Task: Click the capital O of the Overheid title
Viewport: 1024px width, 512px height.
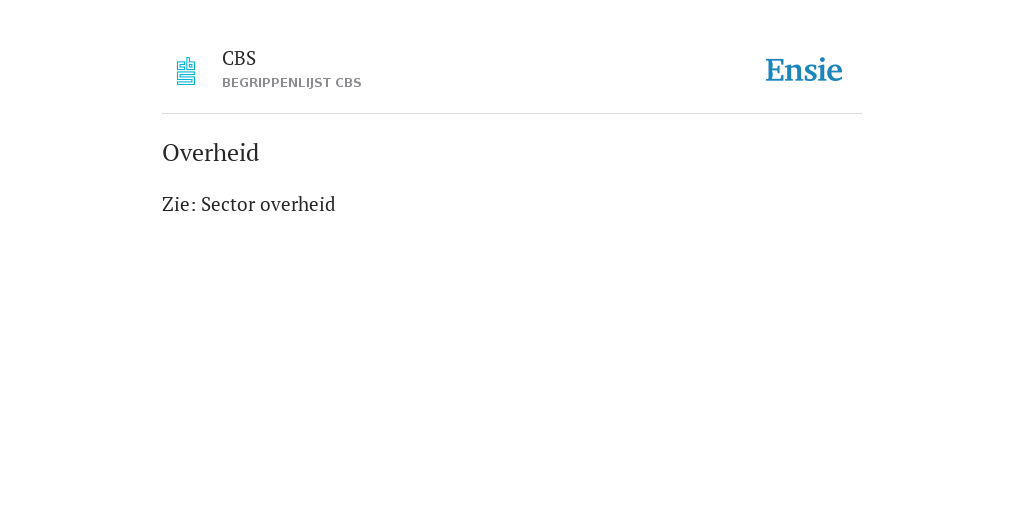Action: (170, 153)
